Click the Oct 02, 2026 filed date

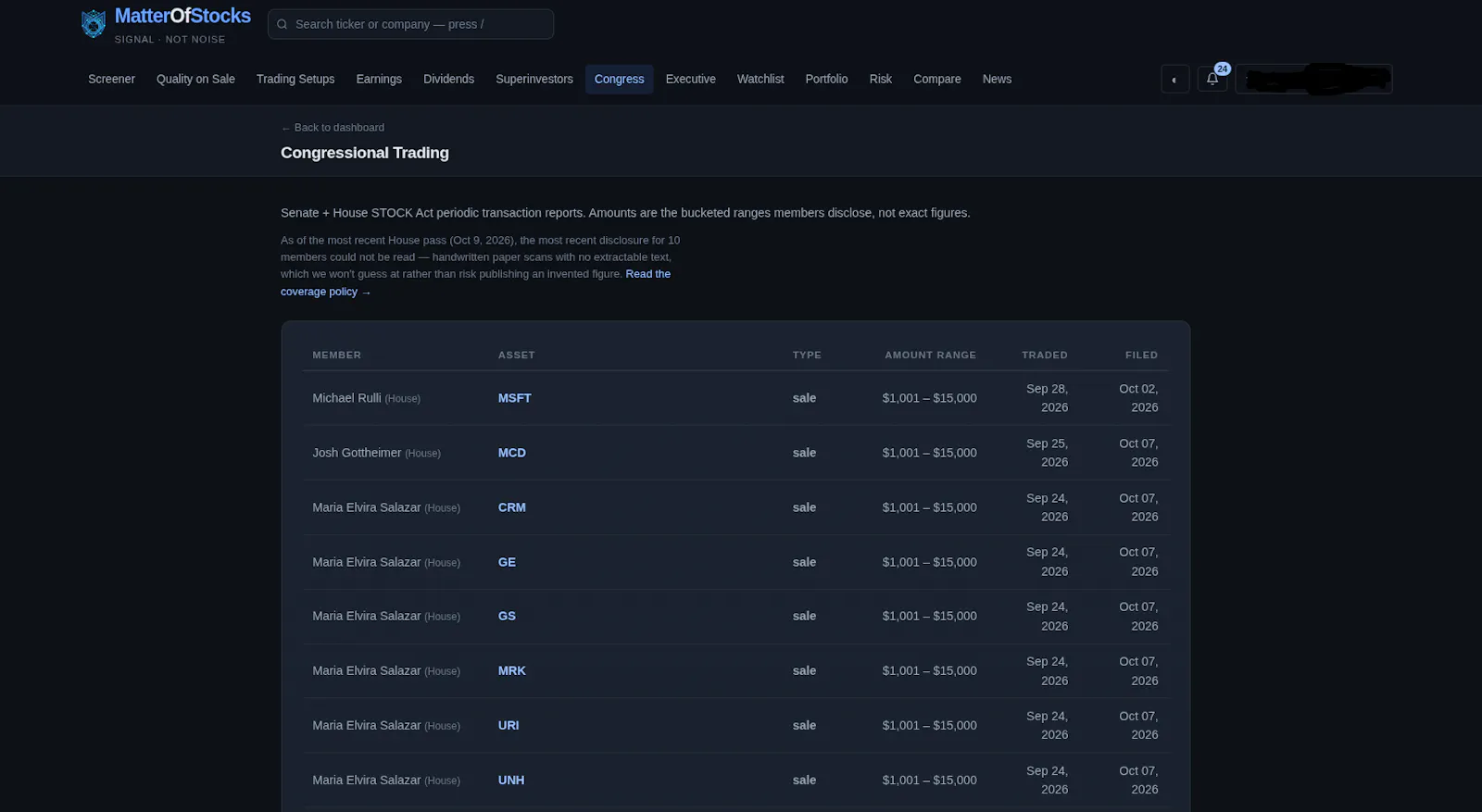pyautogui.click(x=1138, y=398)
